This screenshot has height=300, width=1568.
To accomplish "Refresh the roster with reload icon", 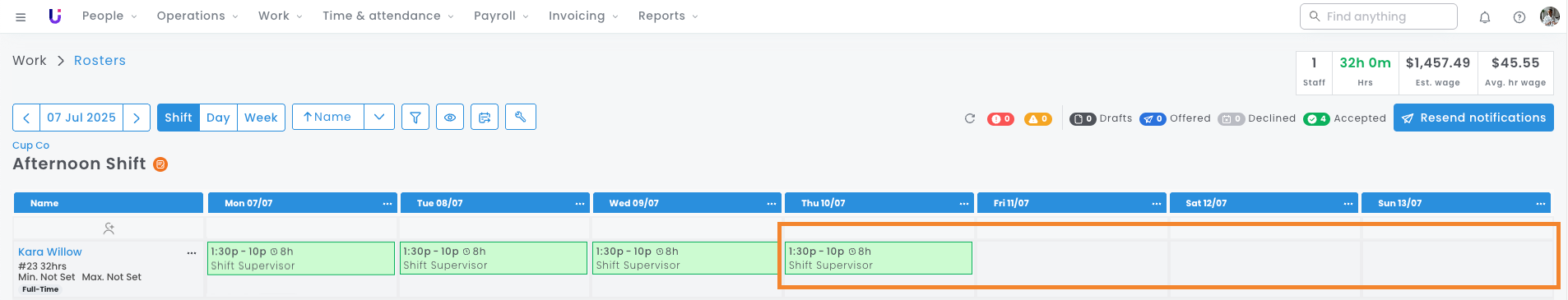I will click(970, 118).
